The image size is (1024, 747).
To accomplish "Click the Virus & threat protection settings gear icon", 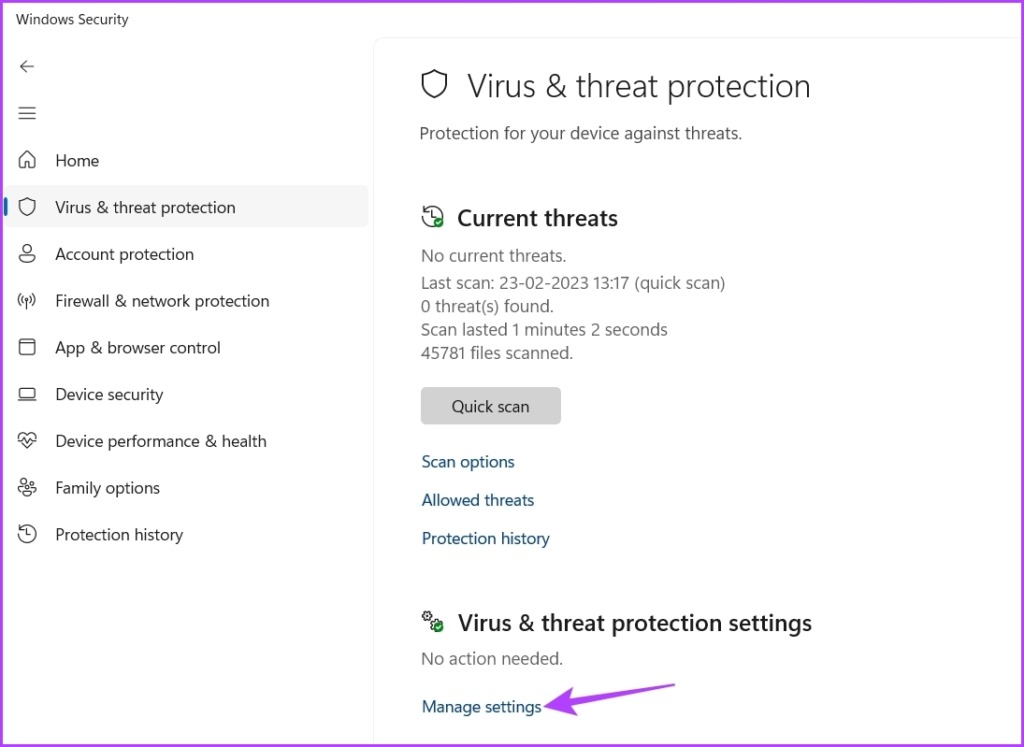I will [431, 621].
